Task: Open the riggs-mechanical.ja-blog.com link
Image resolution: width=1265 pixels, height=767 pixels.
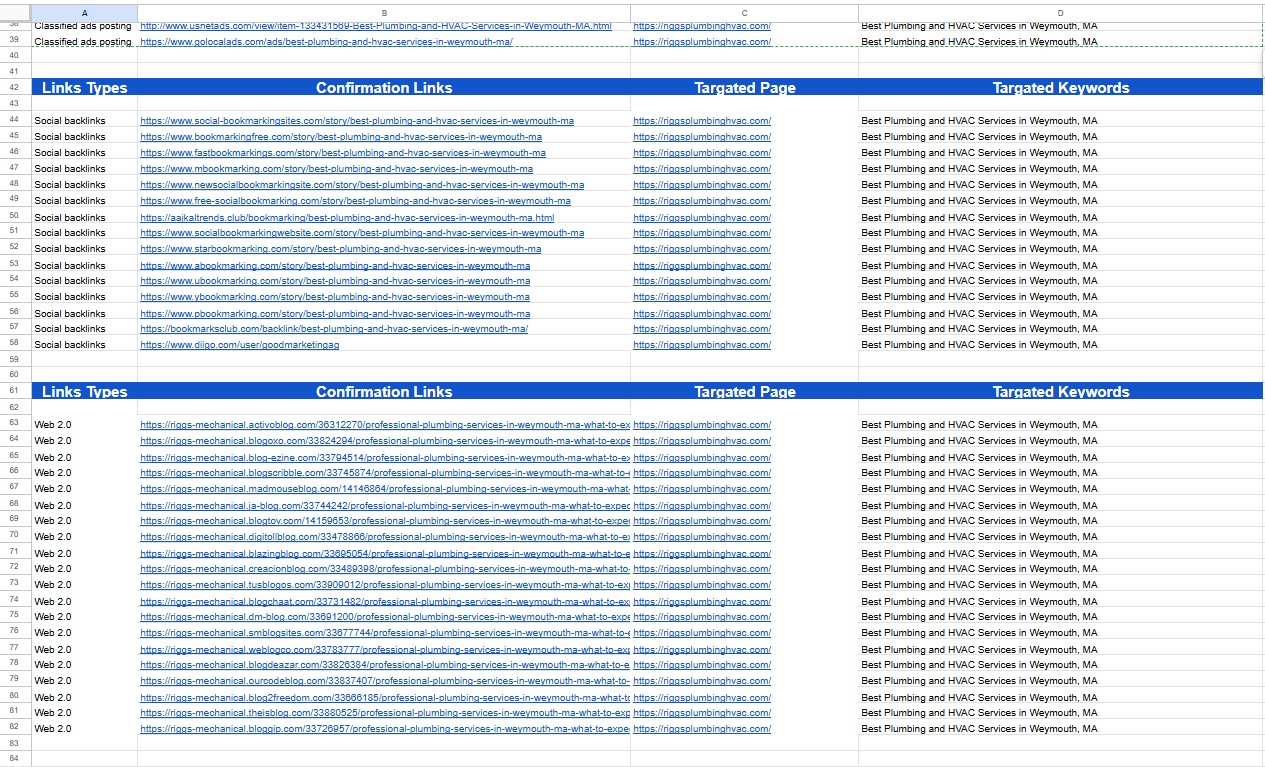Action: tap(385, 506)
